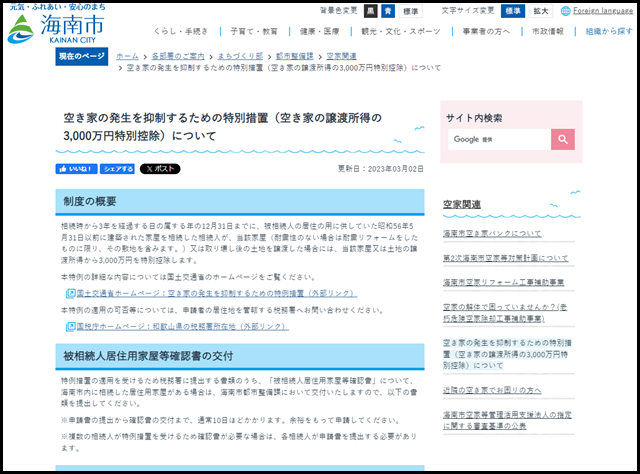Click the X ポスト post button

pyautogui.click(x=160, y=169)
